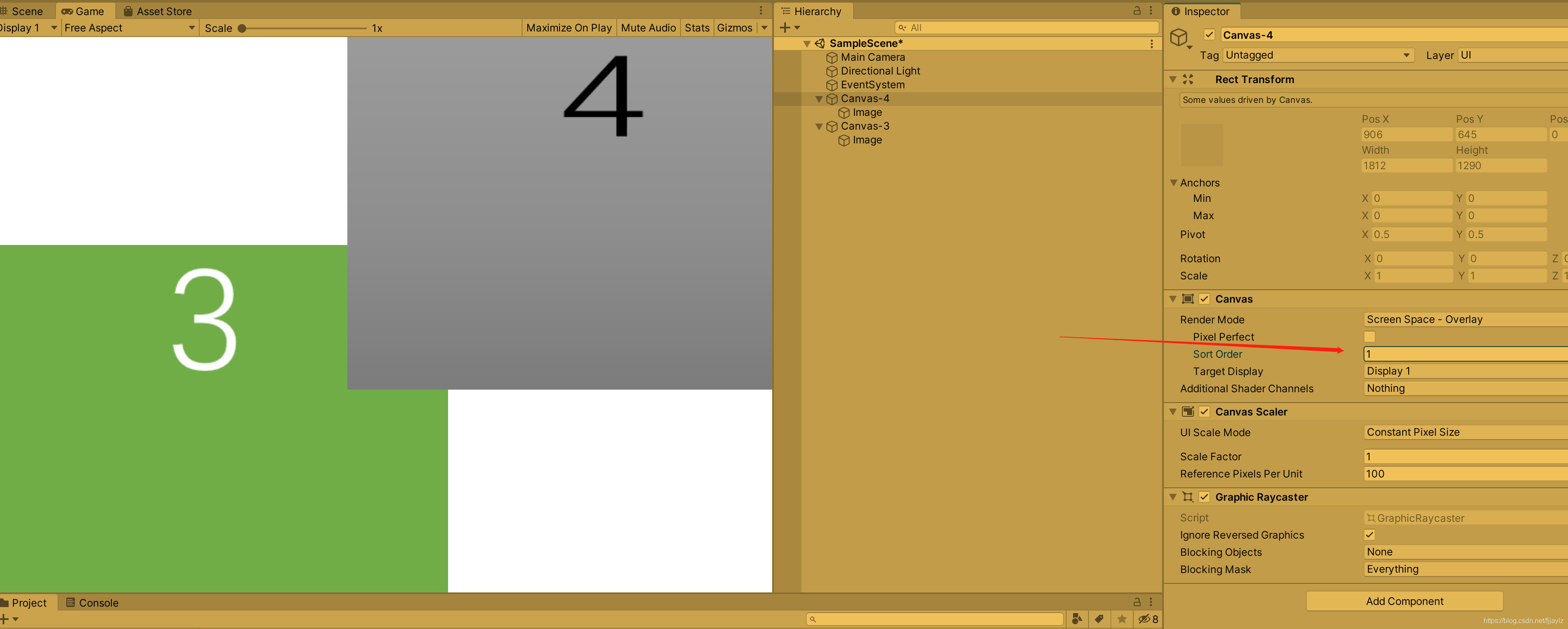Click the Project favorites star icon

click(1122, 619)
